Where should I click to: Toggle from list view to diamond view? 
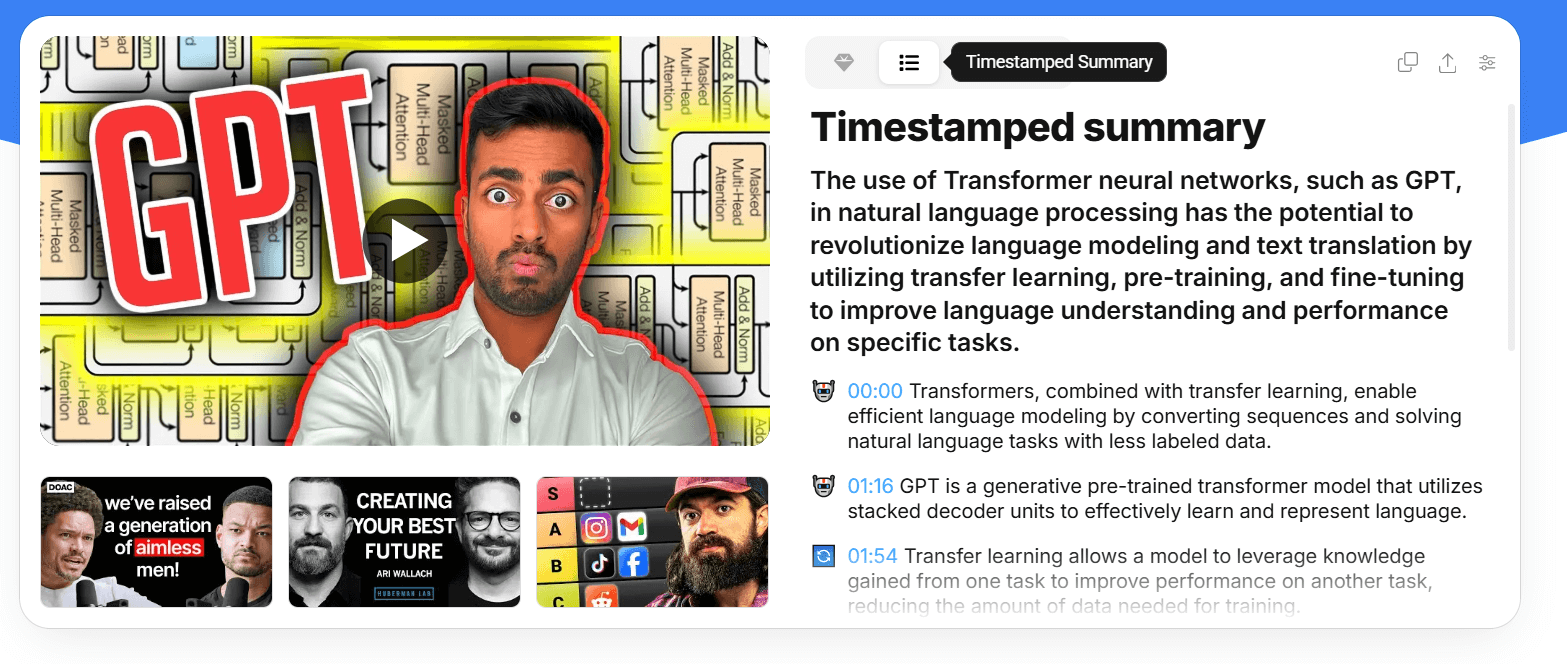[843, 62]
